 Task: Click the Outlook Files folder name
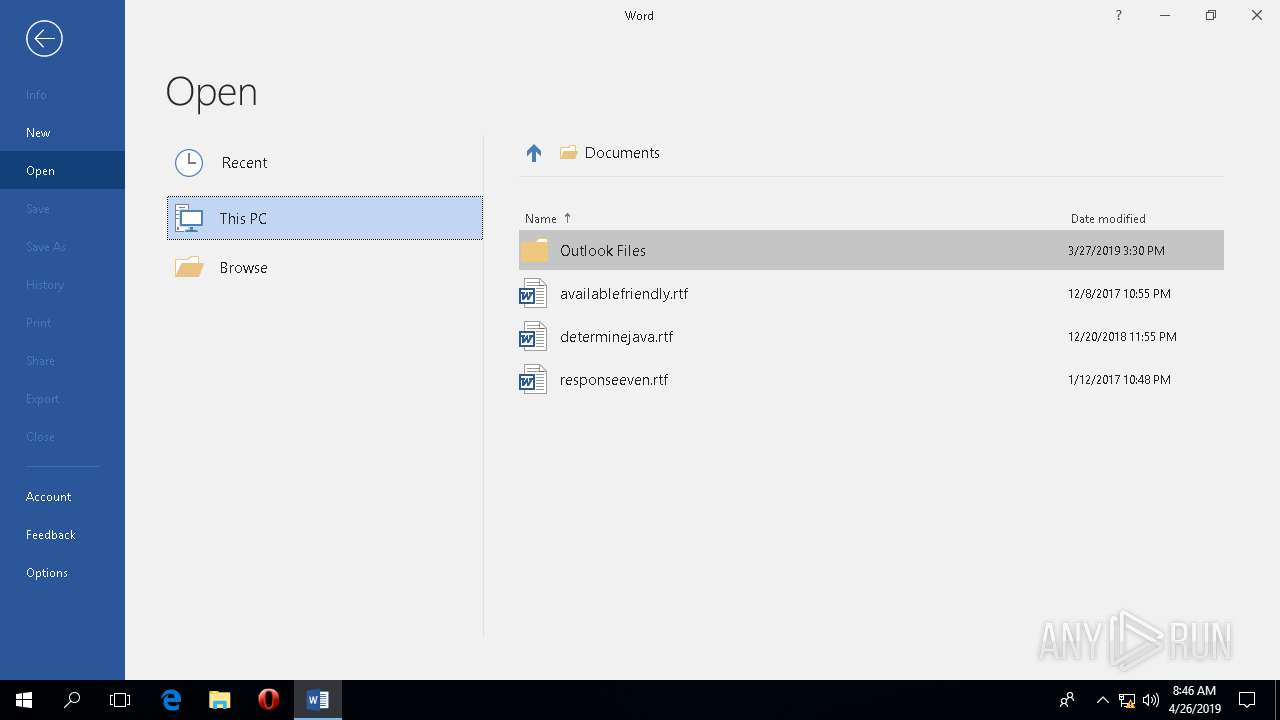[603, 250]
